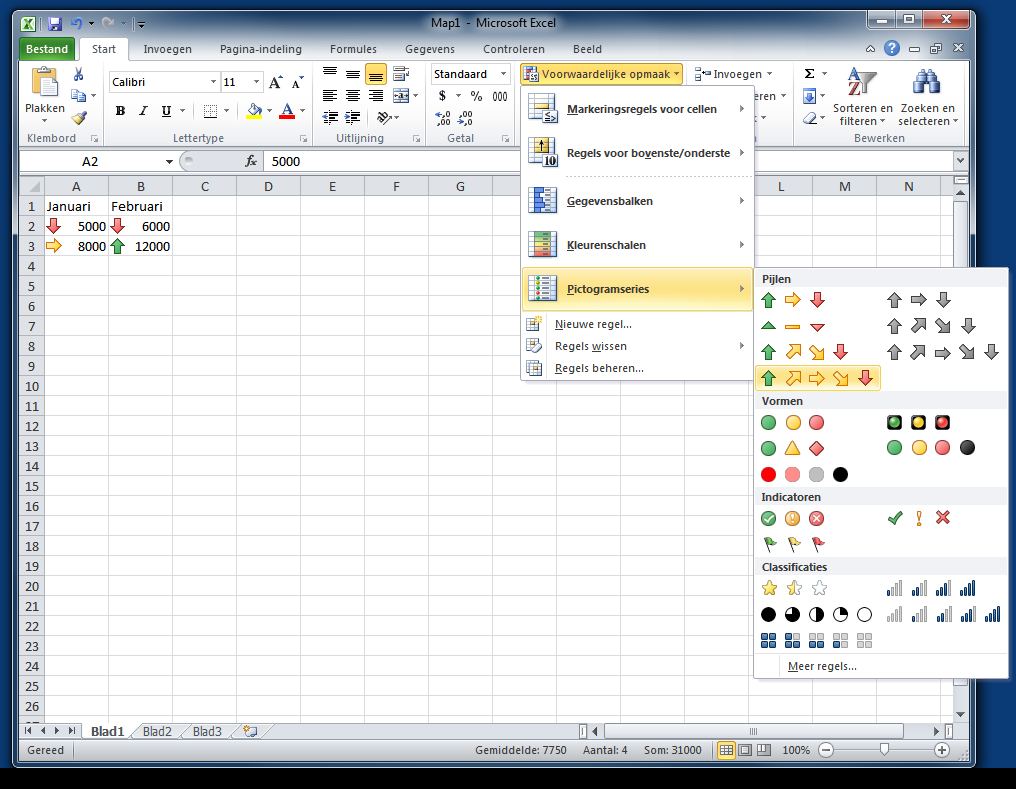The height and width of the screenshot is (789, 1016).
Task: Open the Gegevens ribbon tab
Action: point(430,49)
